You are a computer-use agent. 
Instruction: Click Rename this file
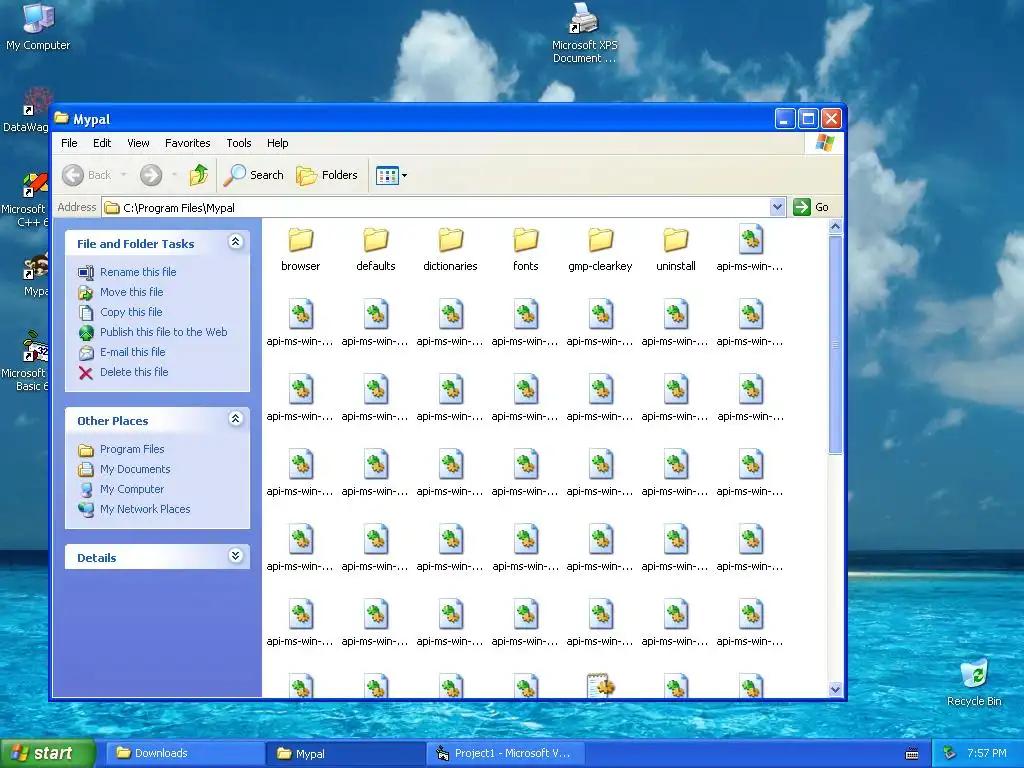point(138,272)
